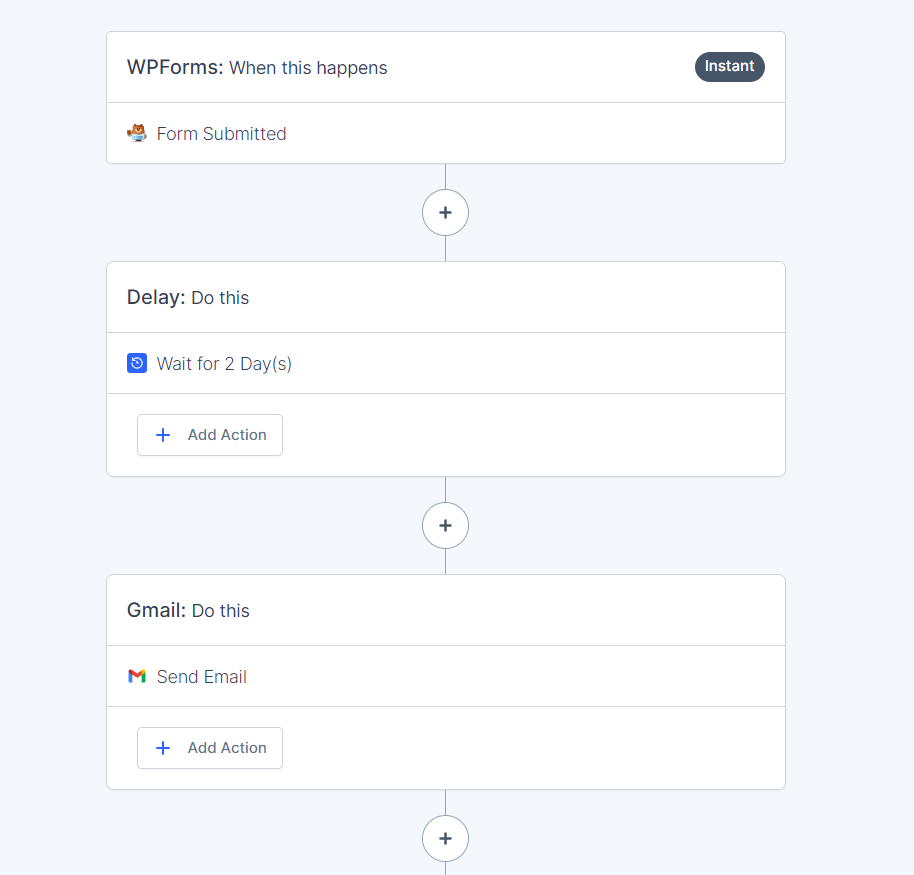Open the Wait for 2 Day(s) setting
The width and height of the screenshot is (914, 875).
point(446,363)
